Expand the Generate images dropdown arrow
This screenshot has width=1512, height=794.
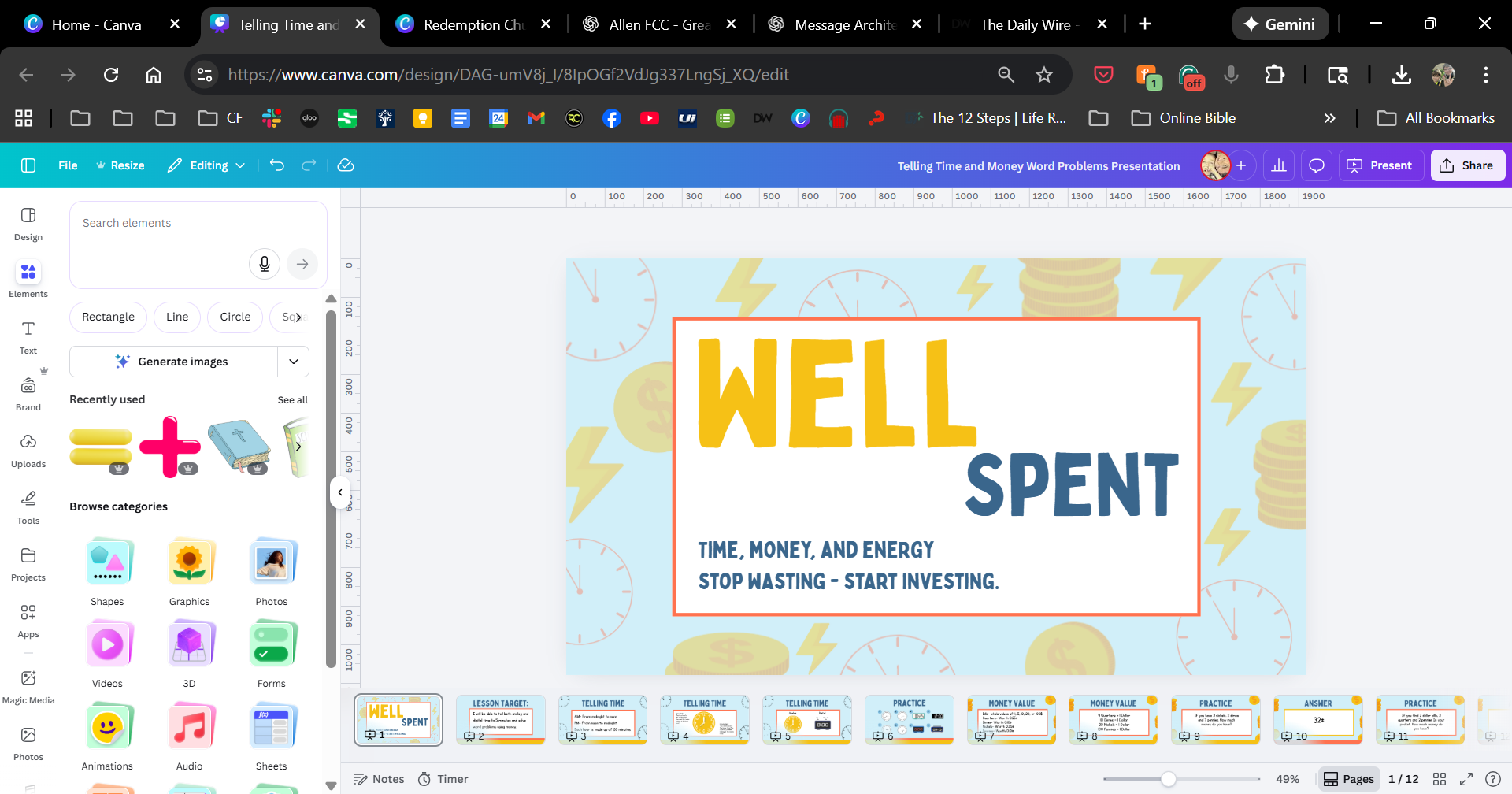tap(294, 362)
